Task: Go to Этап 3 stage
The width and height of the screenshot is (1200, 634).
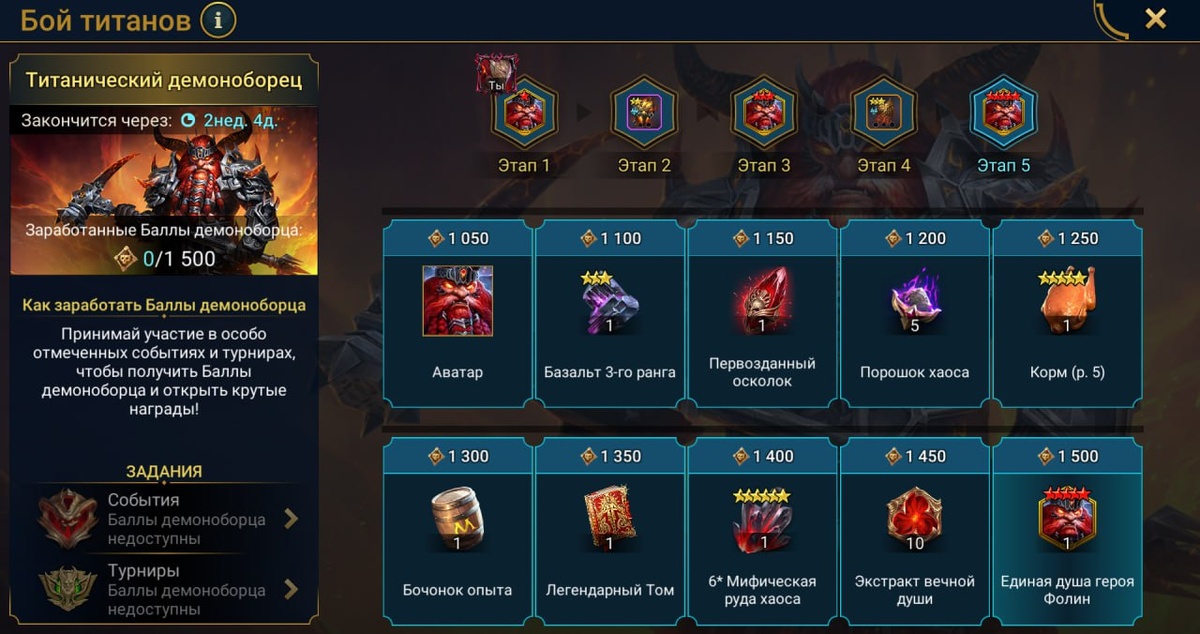Action: click(x=764, y=112)
